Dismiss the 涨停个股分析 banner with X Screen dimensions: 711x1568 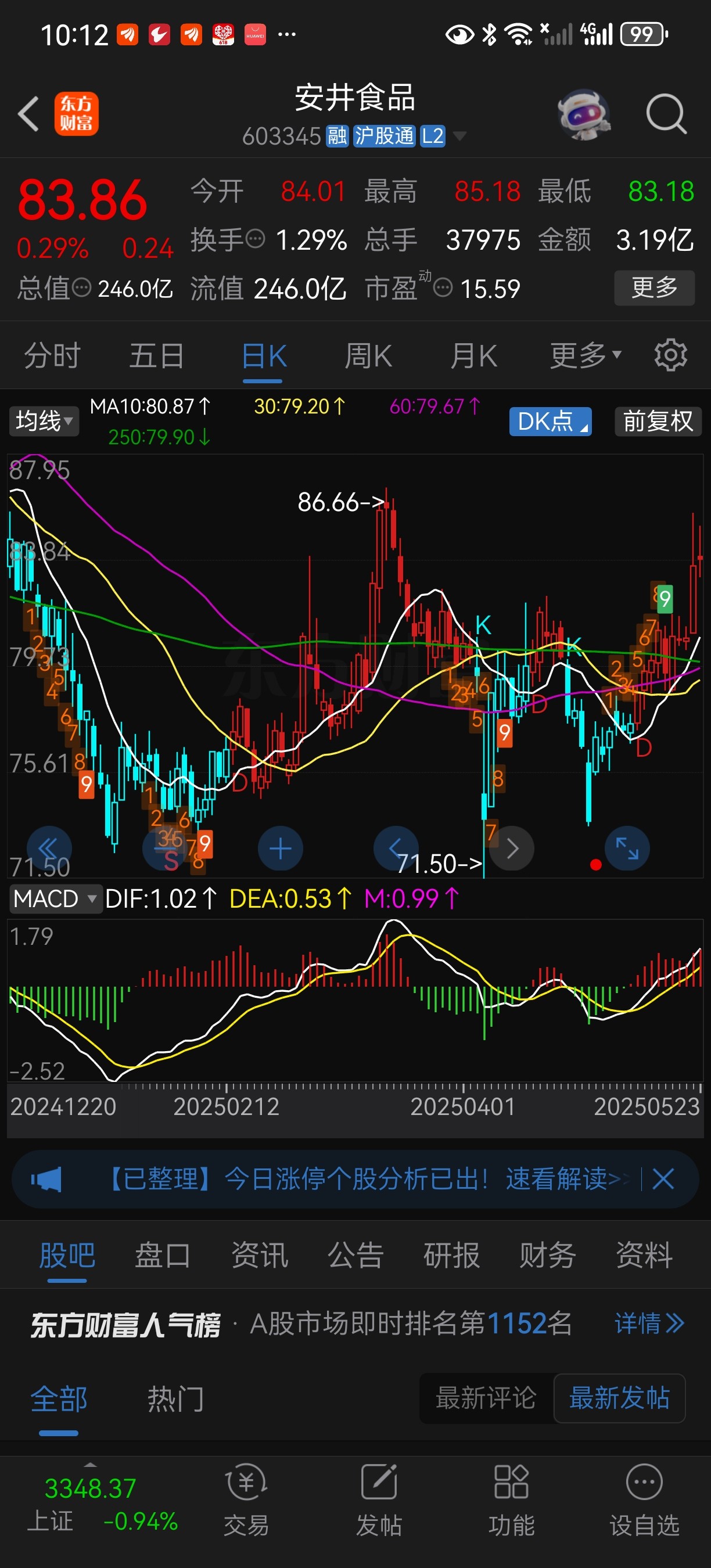663,1179
